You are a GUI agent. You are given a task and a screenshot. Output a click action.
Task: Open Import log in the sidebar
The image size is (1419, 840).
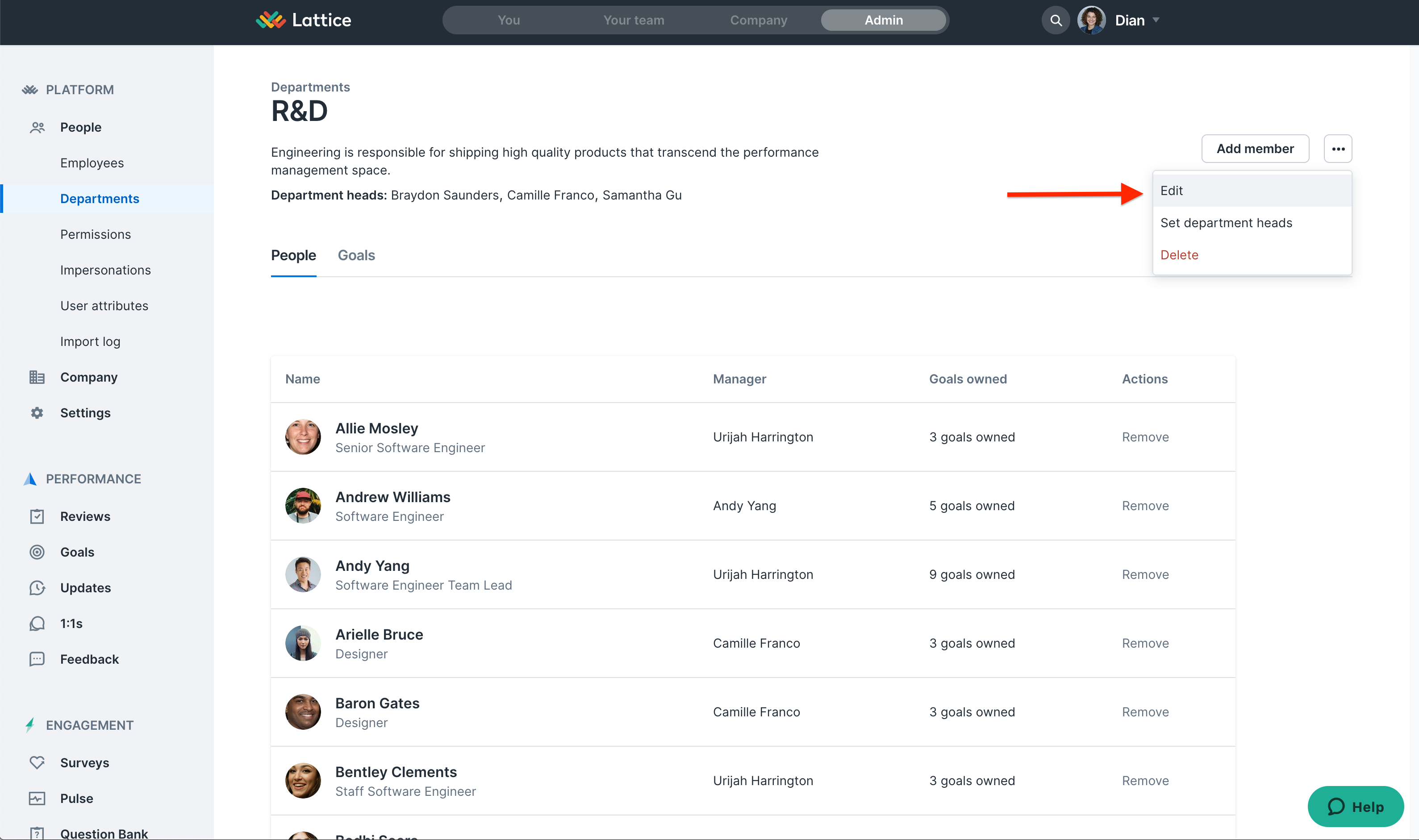coord(91,341)
